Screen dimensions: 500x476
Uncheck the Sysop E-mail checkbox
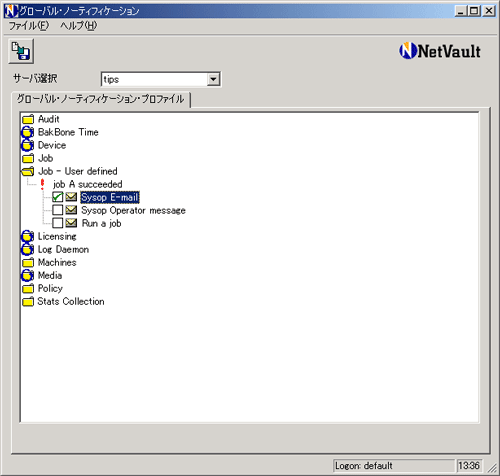[57, 197]
